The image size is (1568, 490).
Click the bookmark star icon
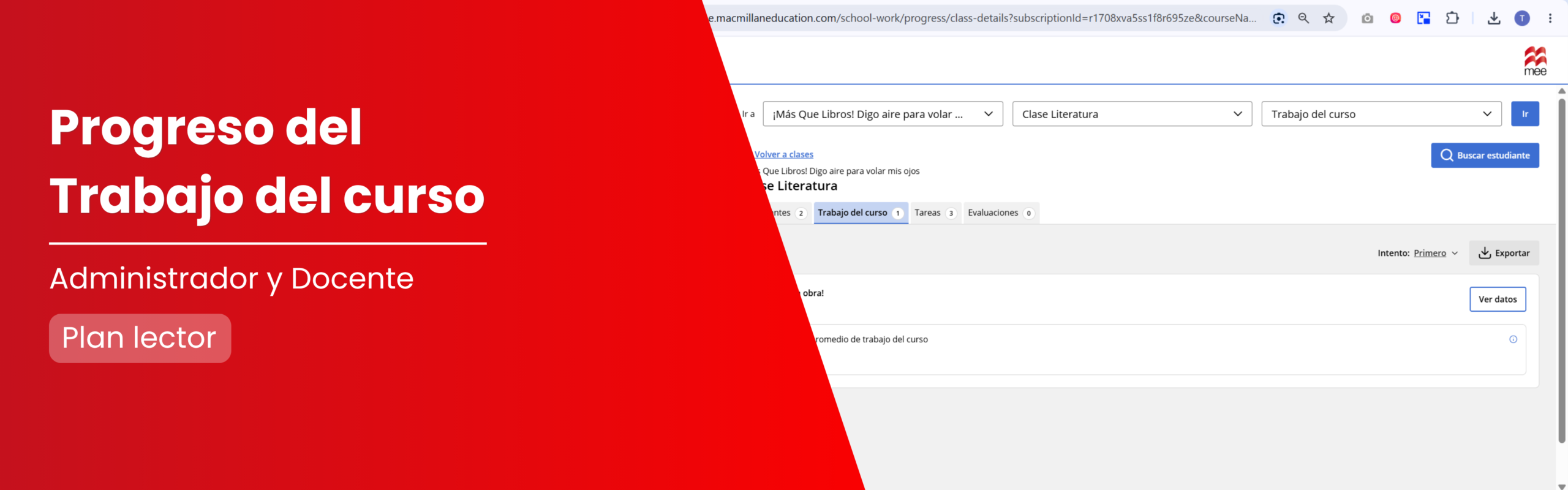point(1329,18)
